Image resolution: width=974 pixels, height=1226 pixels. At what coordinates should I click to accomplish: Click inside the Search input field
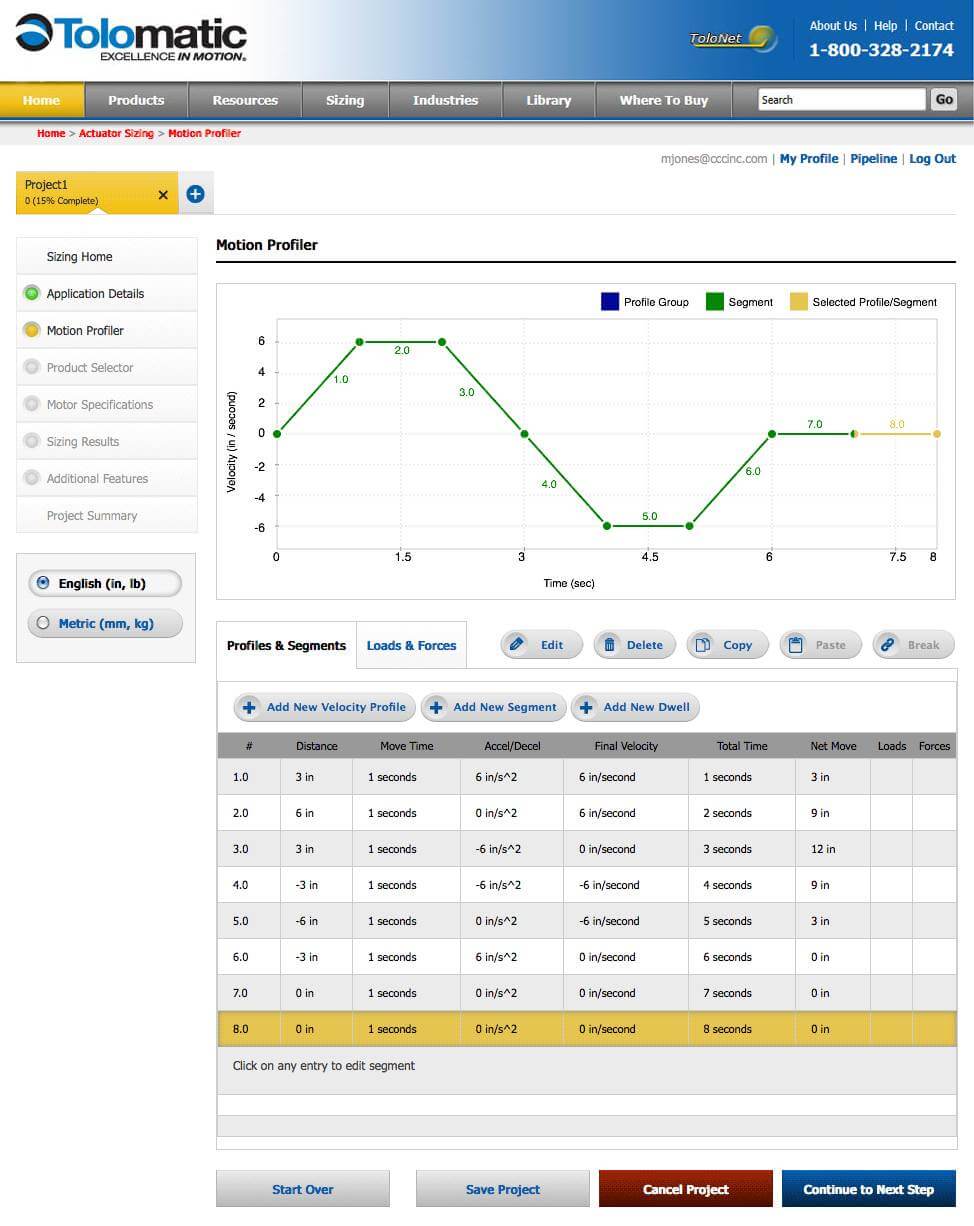840,100
